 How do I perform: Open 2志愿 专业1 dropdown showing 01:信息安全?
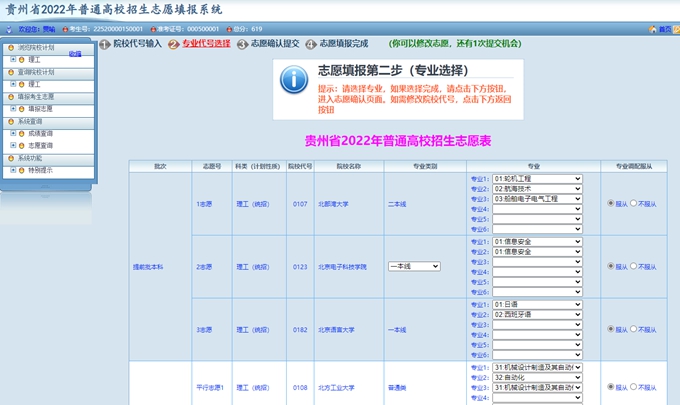(537, 242)
